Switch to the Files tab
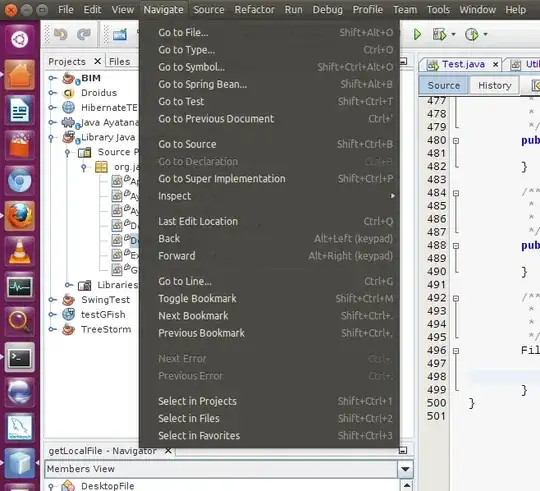The height and width of the screenshot is (491, 540). coord(120,62)
